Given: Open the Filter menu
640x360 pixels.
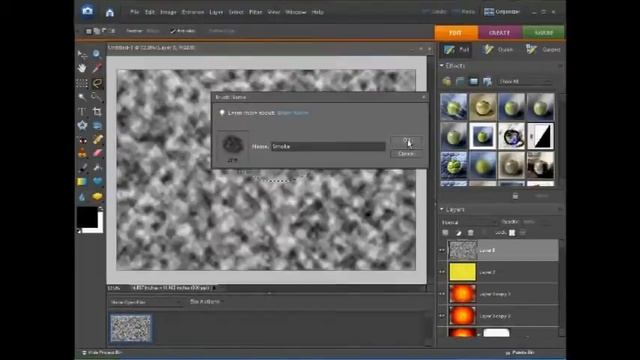Looking at the screenshot, I should pyautogui.click(x=256, y=12).
